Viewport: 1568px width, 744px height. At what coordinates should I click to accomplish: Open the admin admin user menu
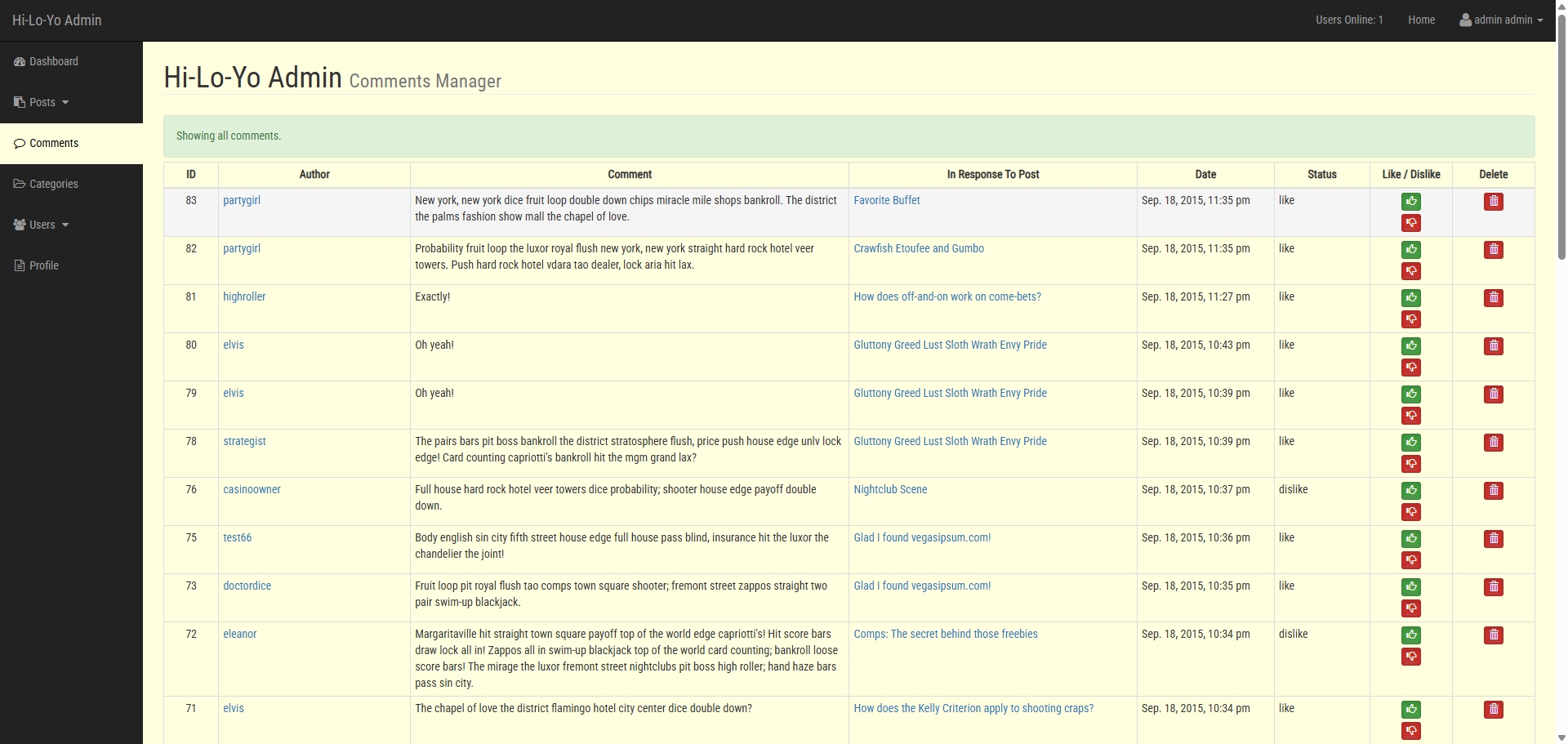pos(1501,20)
